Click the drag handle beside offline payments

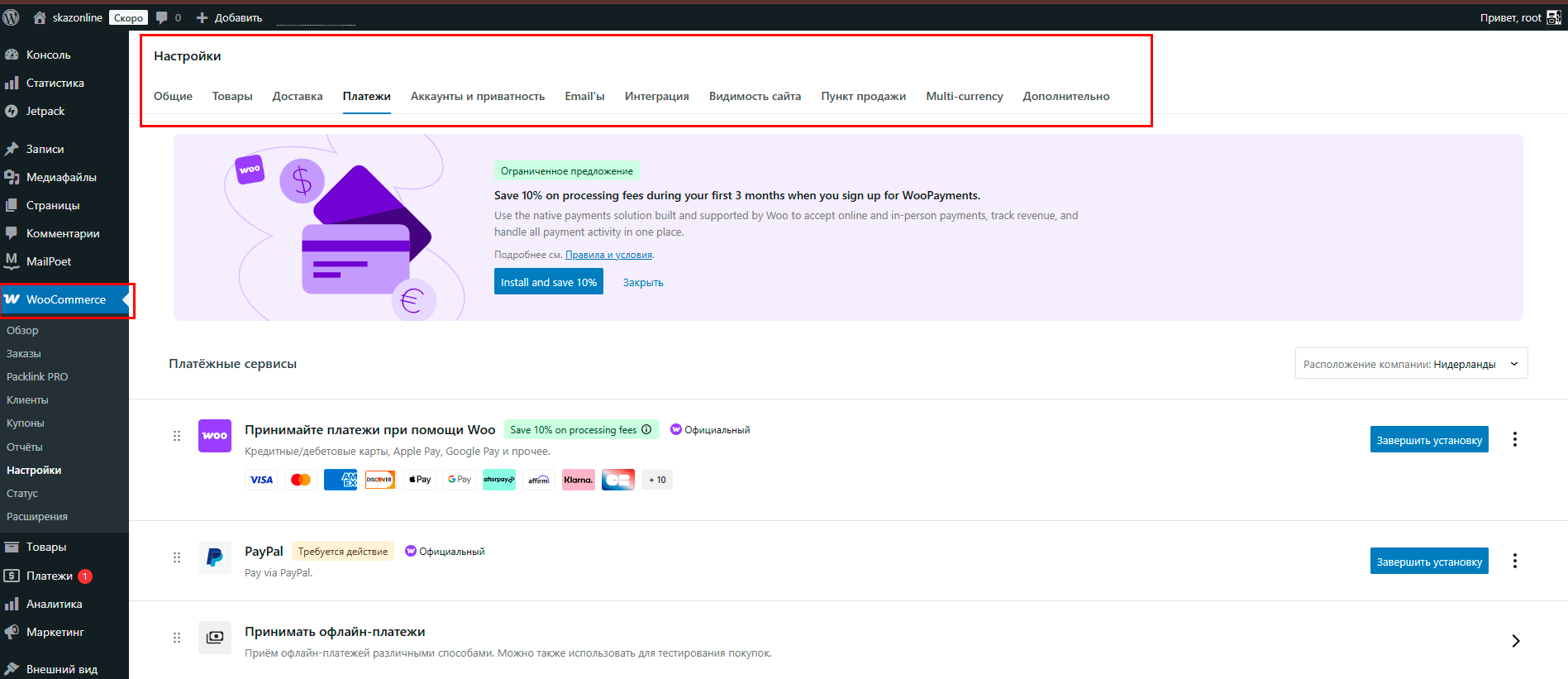pyautogui.click(x=177, y=638)
